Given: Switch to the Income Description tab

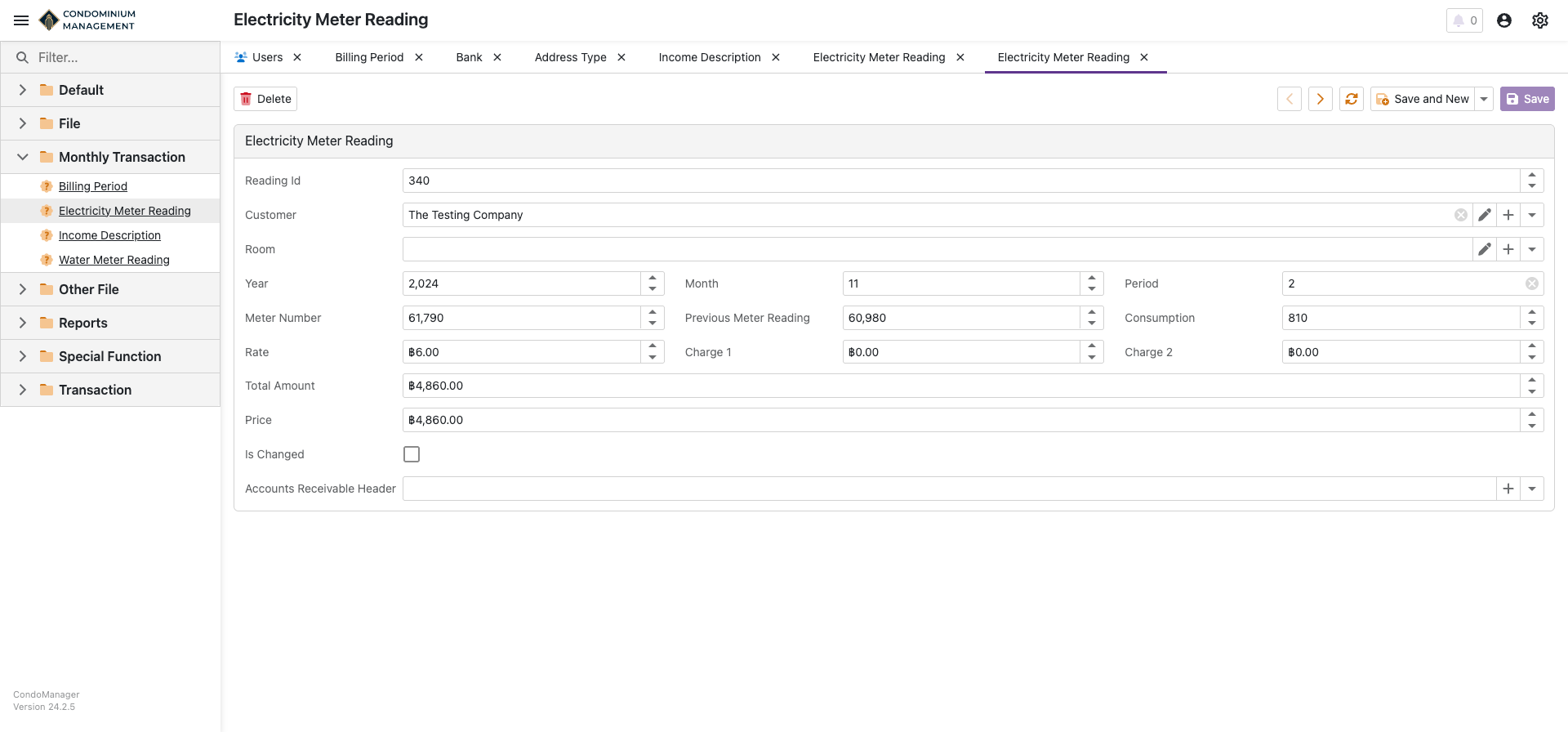Looking at the screenshot, I should 709,57.
